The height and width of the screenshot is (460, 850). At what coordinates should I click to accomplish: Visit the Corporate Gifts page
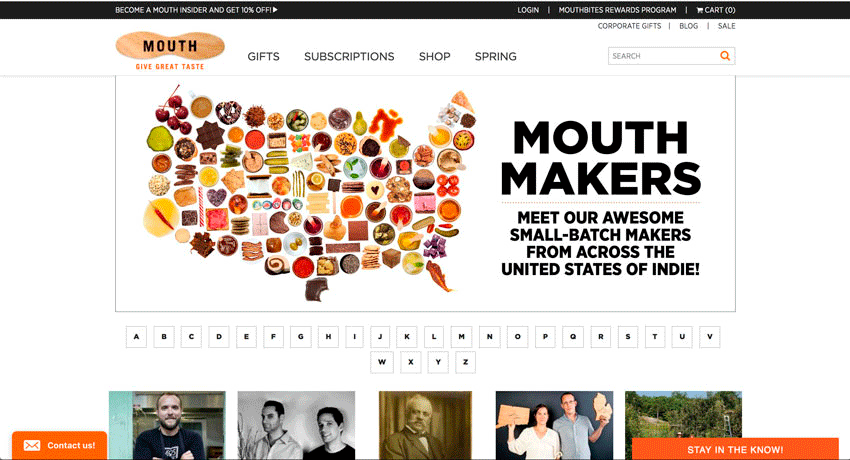(x=629, y=26)
